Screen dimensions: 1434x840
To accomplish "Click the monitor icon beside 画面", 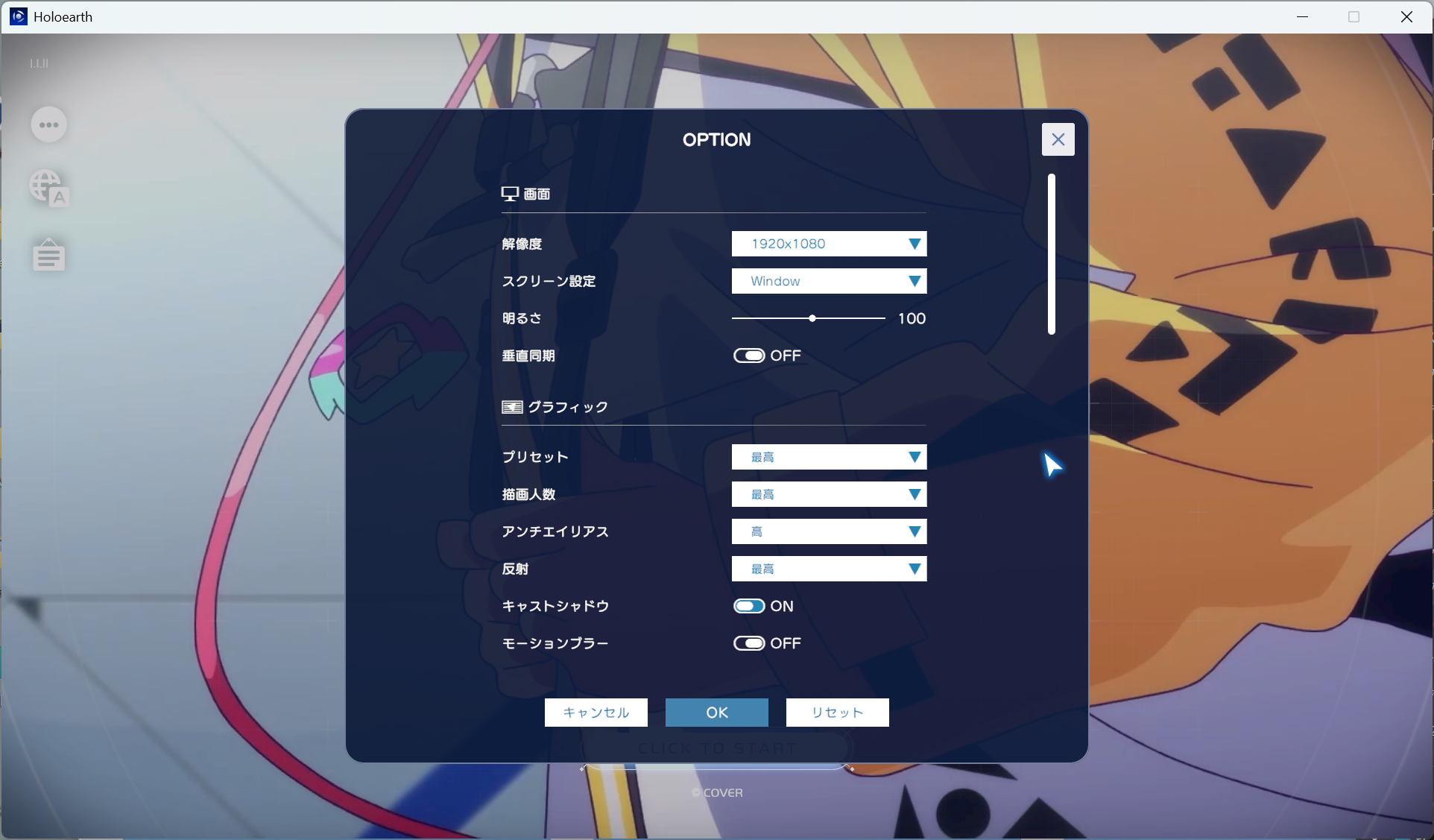I will pos(510,194).
